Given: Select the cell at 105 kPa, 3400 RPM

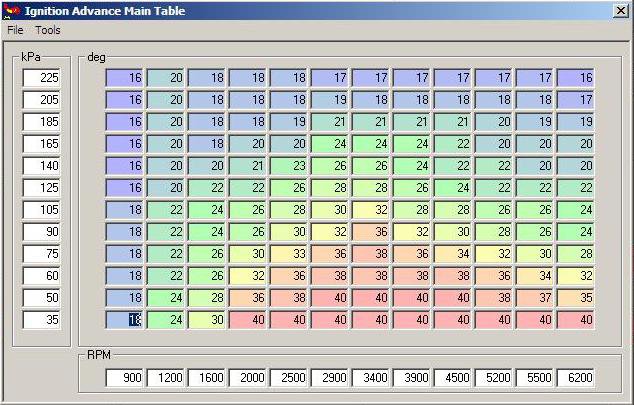Looking at the screenshot, I should [x=371, y=210].
